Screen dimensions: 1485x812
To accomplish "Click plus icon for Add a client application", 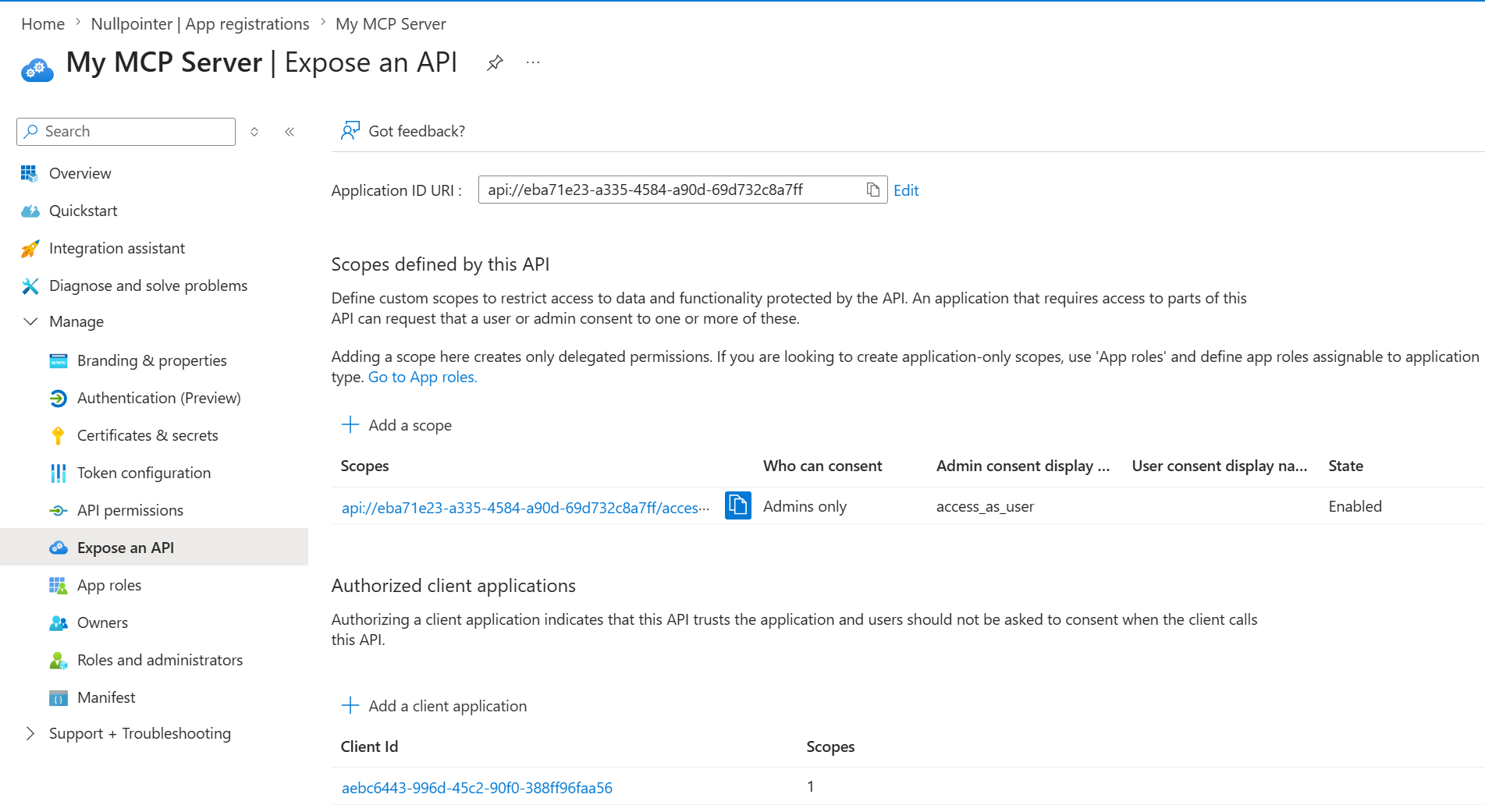I will [350, 705].
